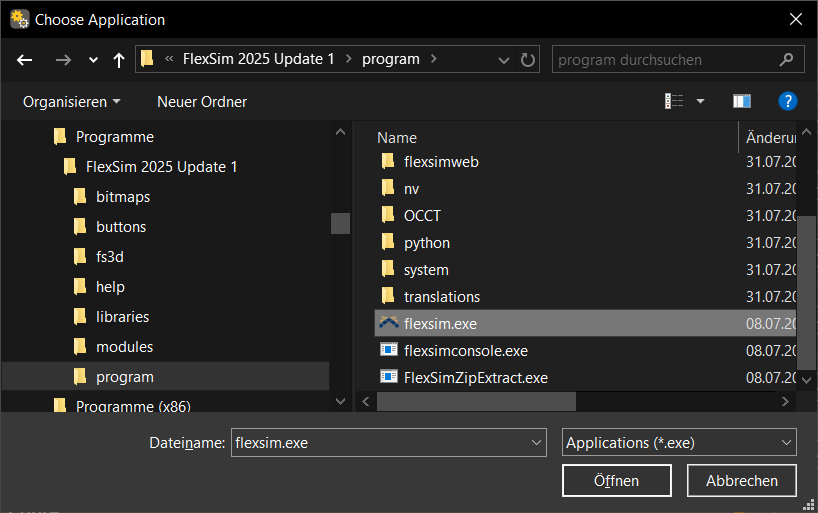This screenshot has width=818, height=513.
Task: Open the recent locations chevron
Action: [x=93, y=60]
